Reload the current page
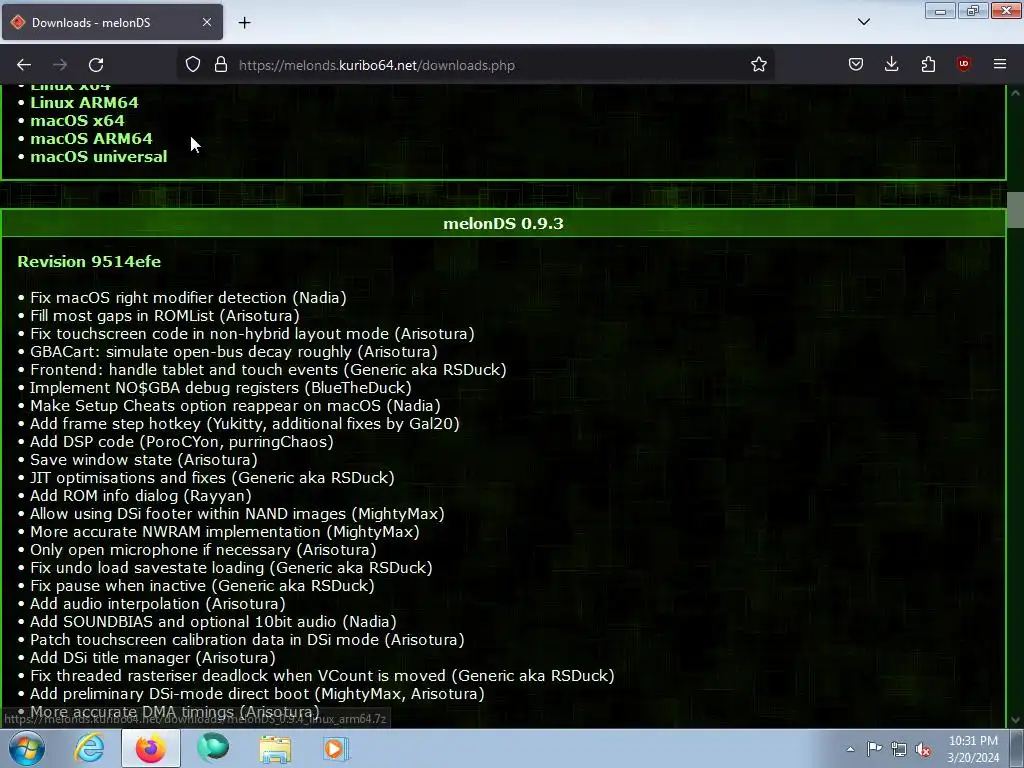This screenshot has width=1024, height=768. pos(96,65)
